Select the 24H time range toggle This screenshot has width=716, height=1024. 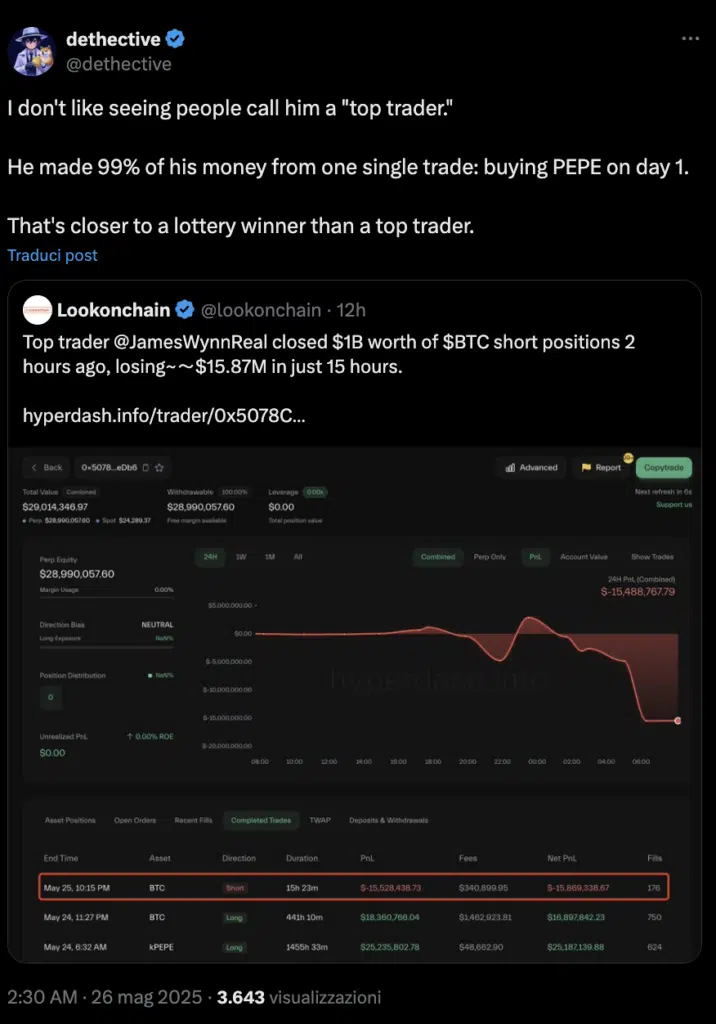tap(210, 557)
